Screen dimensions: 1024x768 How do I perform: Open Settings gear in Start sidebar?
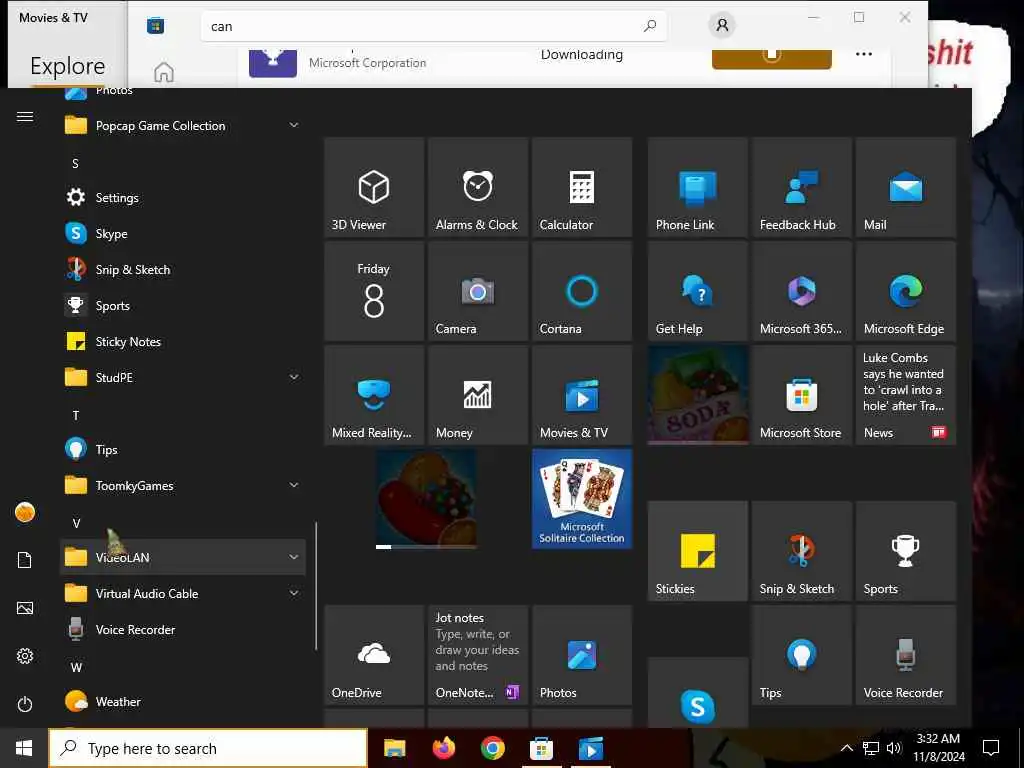coord(25,656)
